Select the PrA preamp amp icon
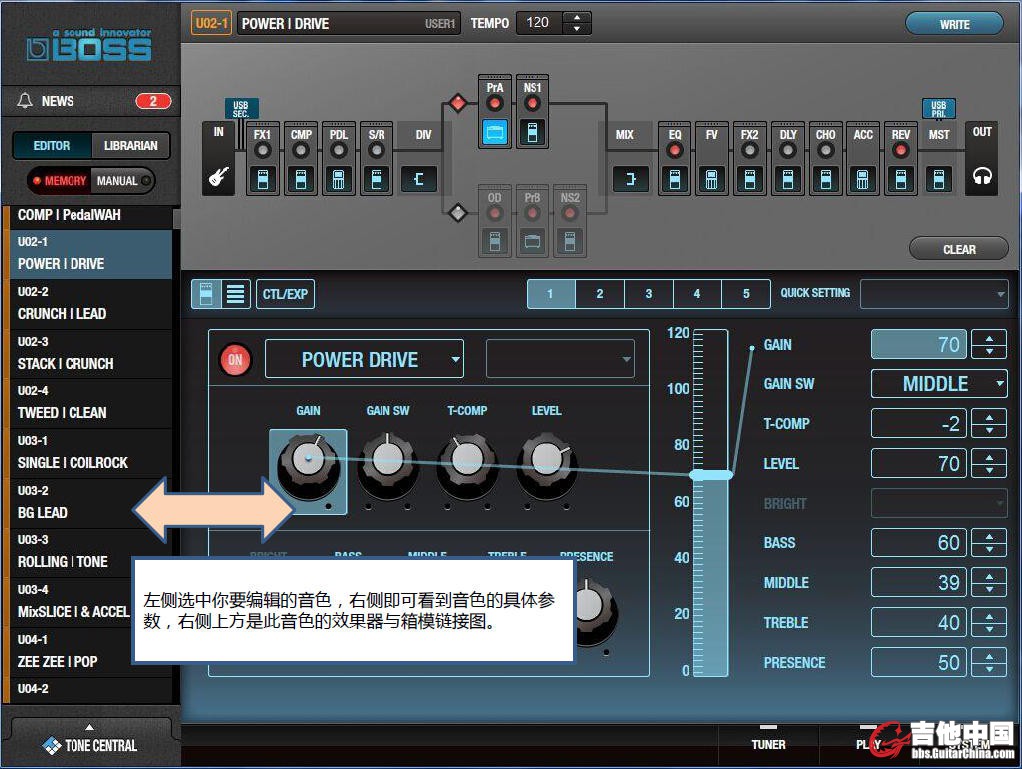Image resolution: width=1022 pixels, height=769 pixels. pos(495,132)
